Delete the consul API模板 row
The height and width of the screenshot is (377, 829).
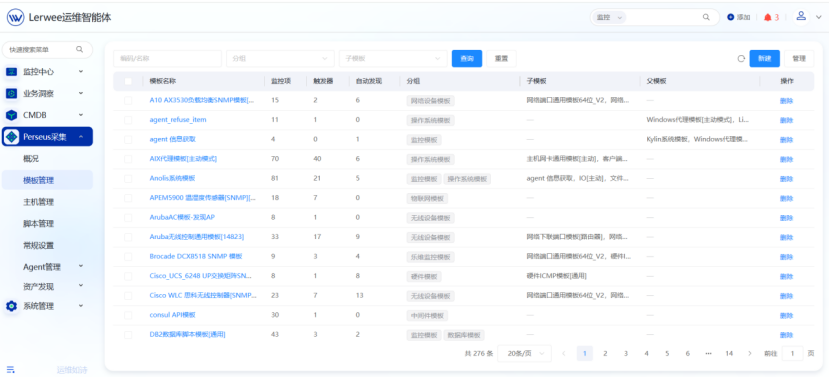786,315
